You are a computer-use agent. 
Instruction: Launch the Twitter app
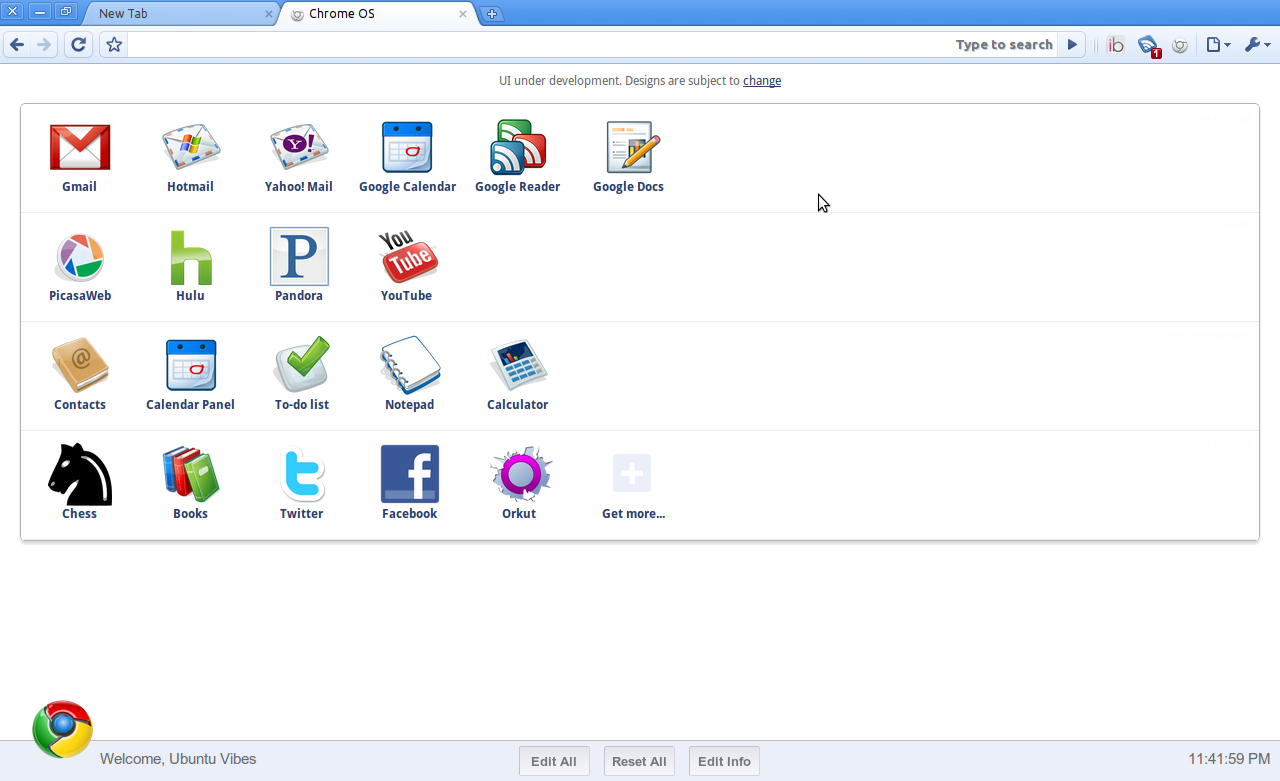302,474
